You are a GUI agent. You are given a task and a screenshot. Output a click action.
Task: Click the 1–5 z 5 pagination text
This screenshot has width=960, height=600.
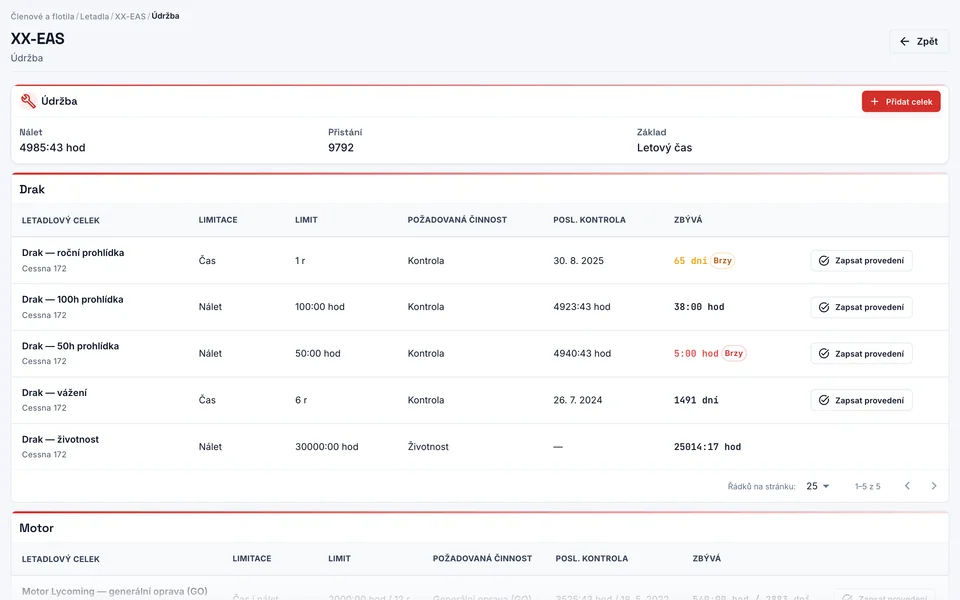pyautogui.click(x=868, y=486)
